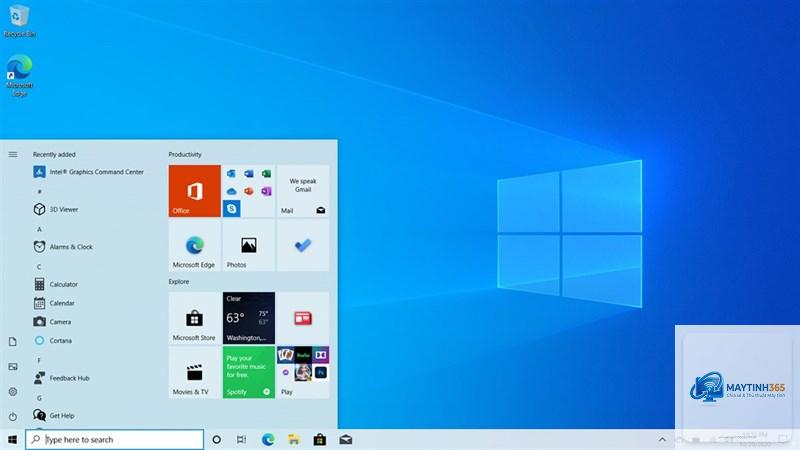The image size is (800, 450).
Task: Open Task View on the taskbar
Action: [241, 439]
